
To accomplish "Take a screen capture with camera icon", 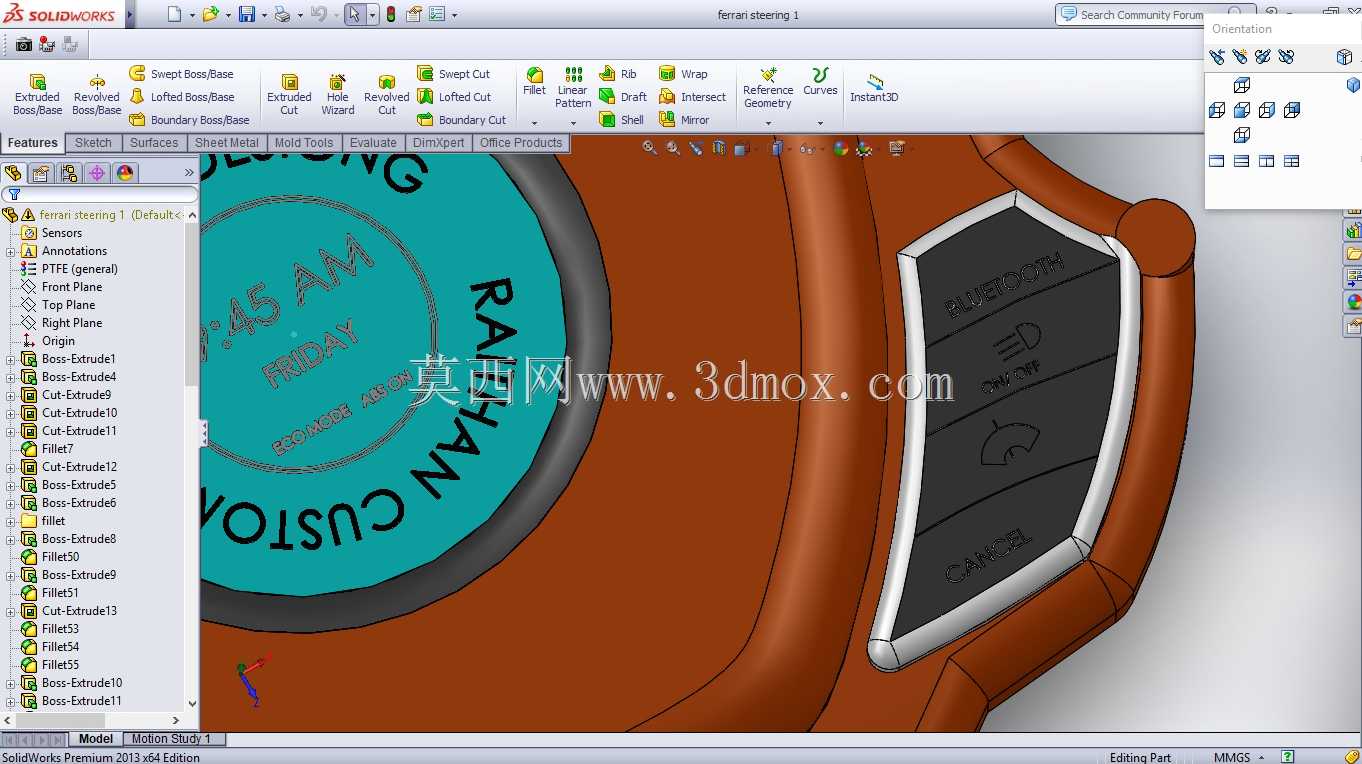I will click(23, 44).
